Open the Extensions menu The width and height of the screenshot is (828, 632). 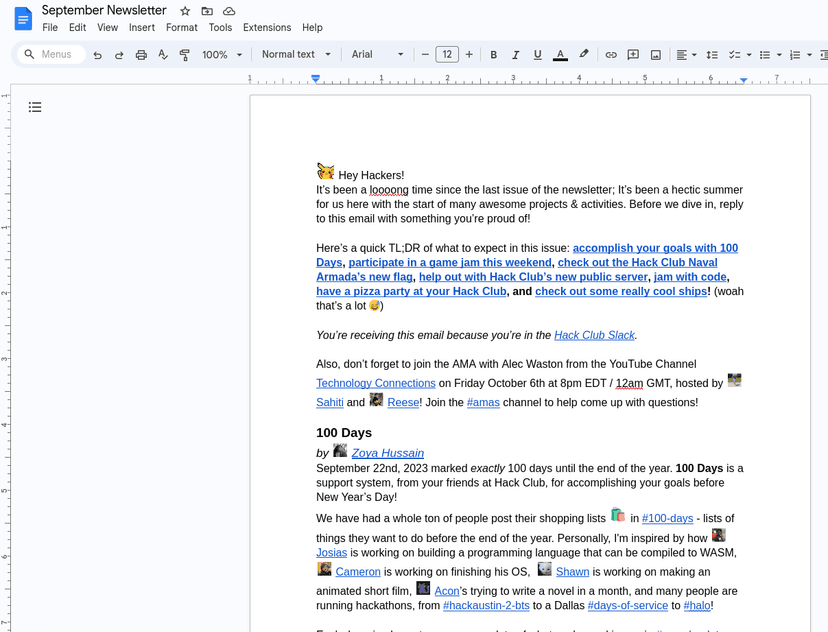coord(267,28)
